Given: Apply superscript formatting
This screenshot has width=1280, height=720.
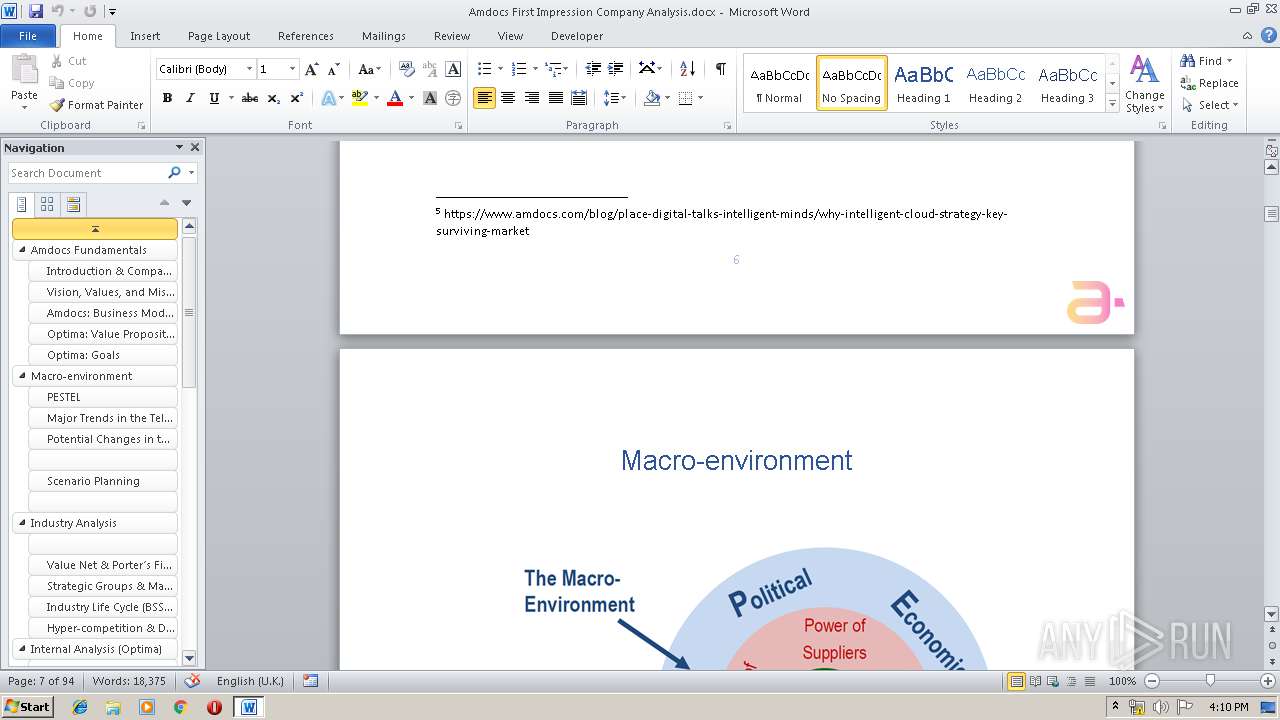Looking at the screenshot, I should point(296,98).
